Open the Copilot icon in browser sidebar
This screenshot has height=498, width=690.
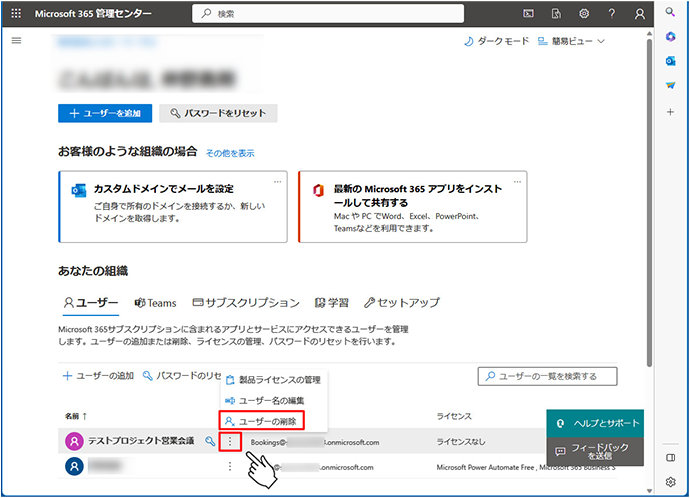click(670, 37)
